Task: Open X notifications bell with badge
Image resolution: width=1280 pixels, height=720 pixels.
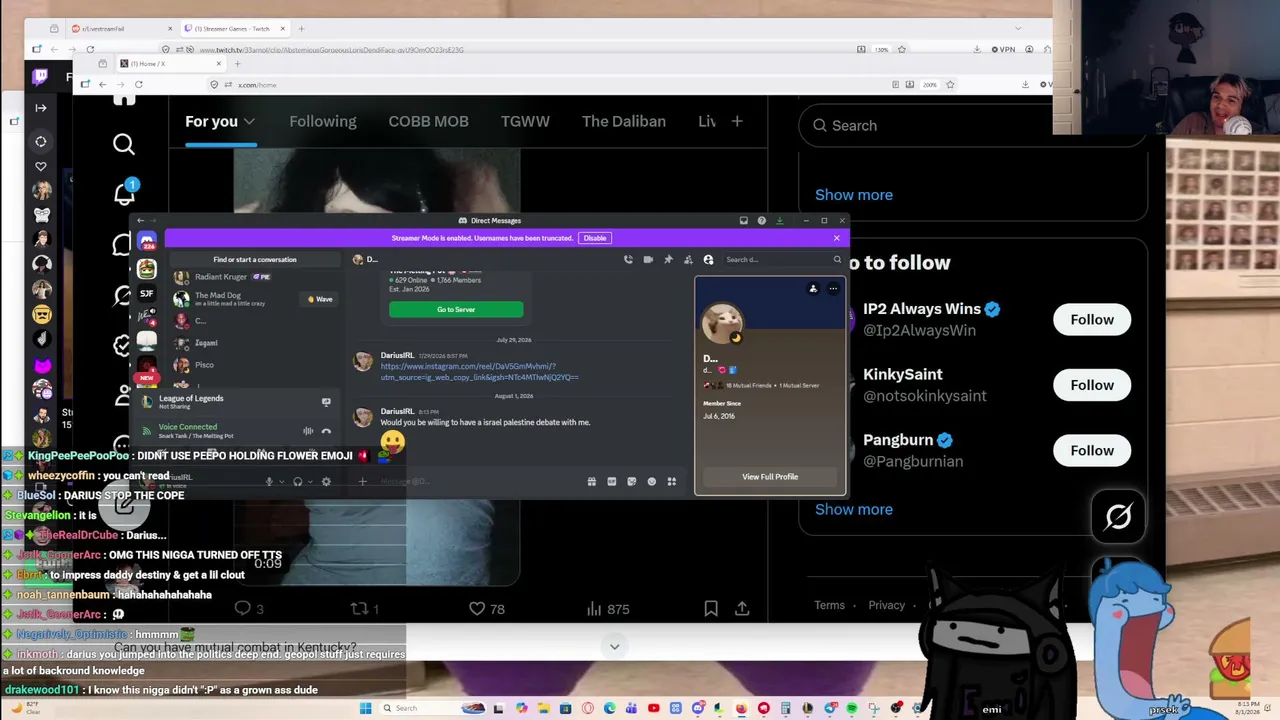Action: (x=125, y=192)
